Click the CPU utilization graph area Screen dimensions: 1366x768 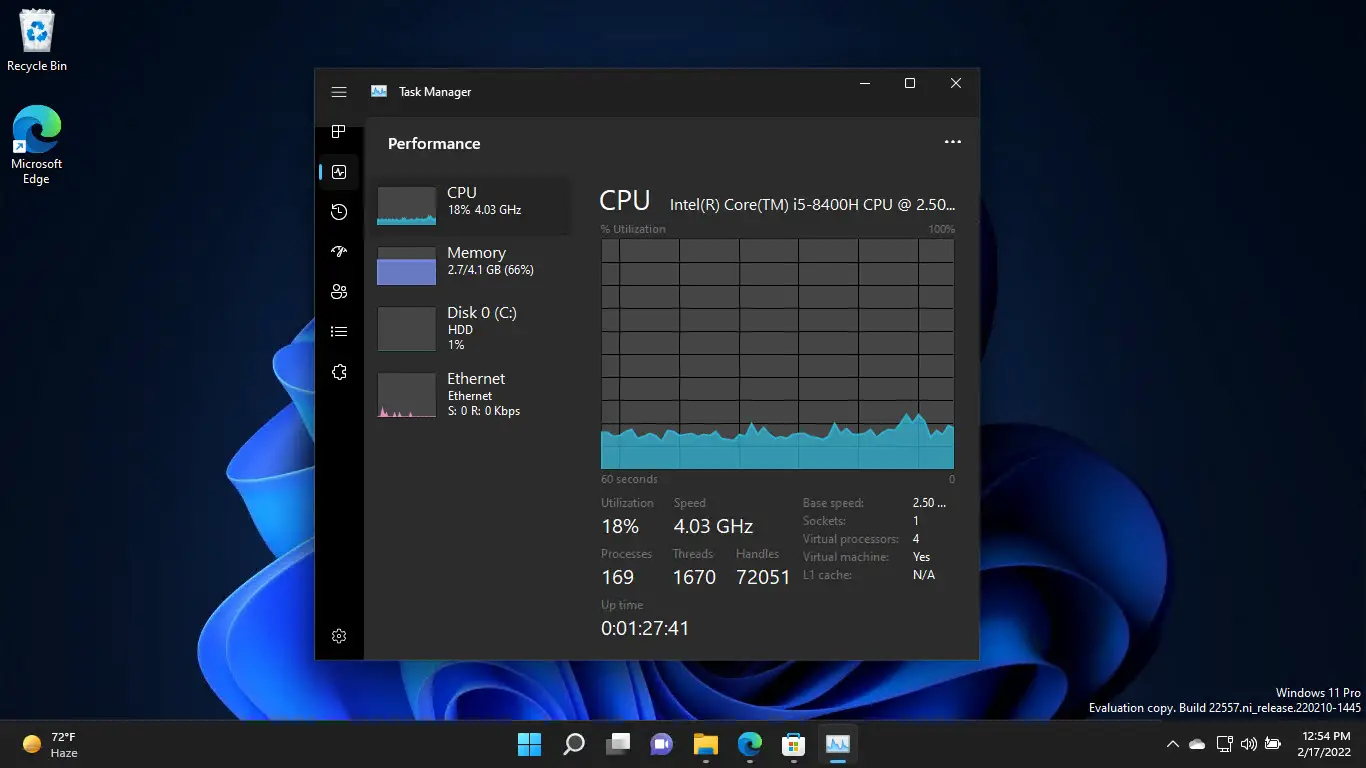(x=777, y=354)
